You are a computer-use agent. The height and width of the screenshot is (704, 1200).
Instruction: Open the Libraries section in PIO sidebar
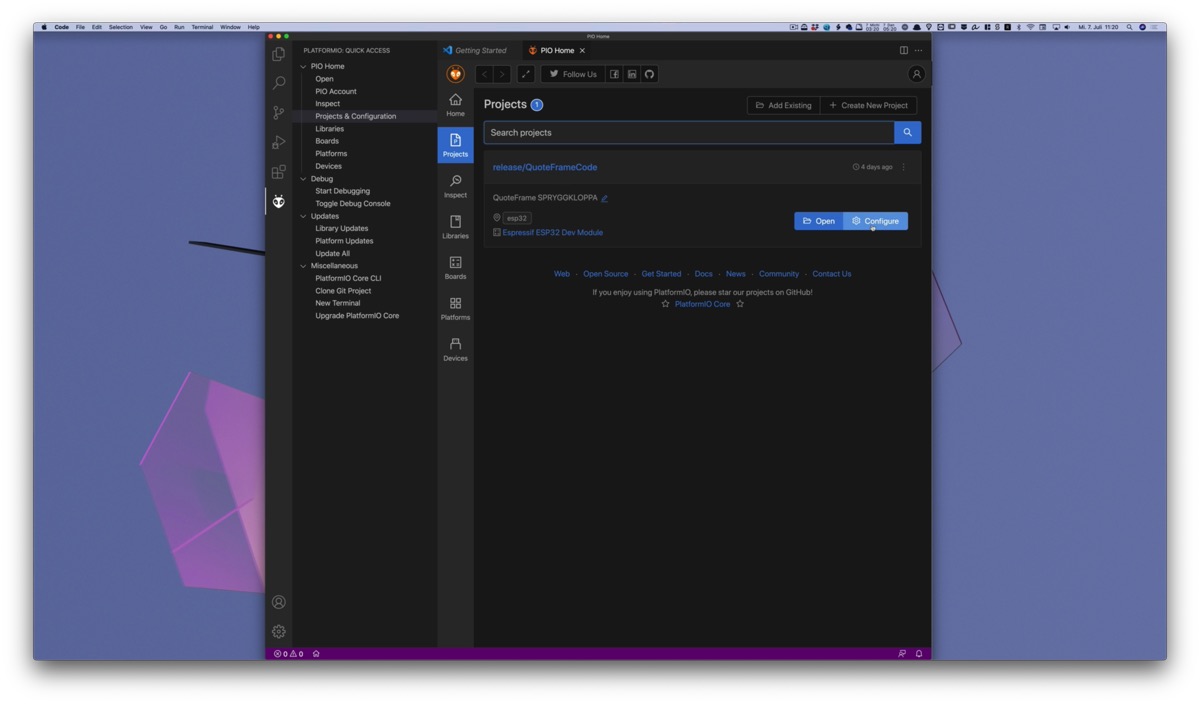pos(455,227)
